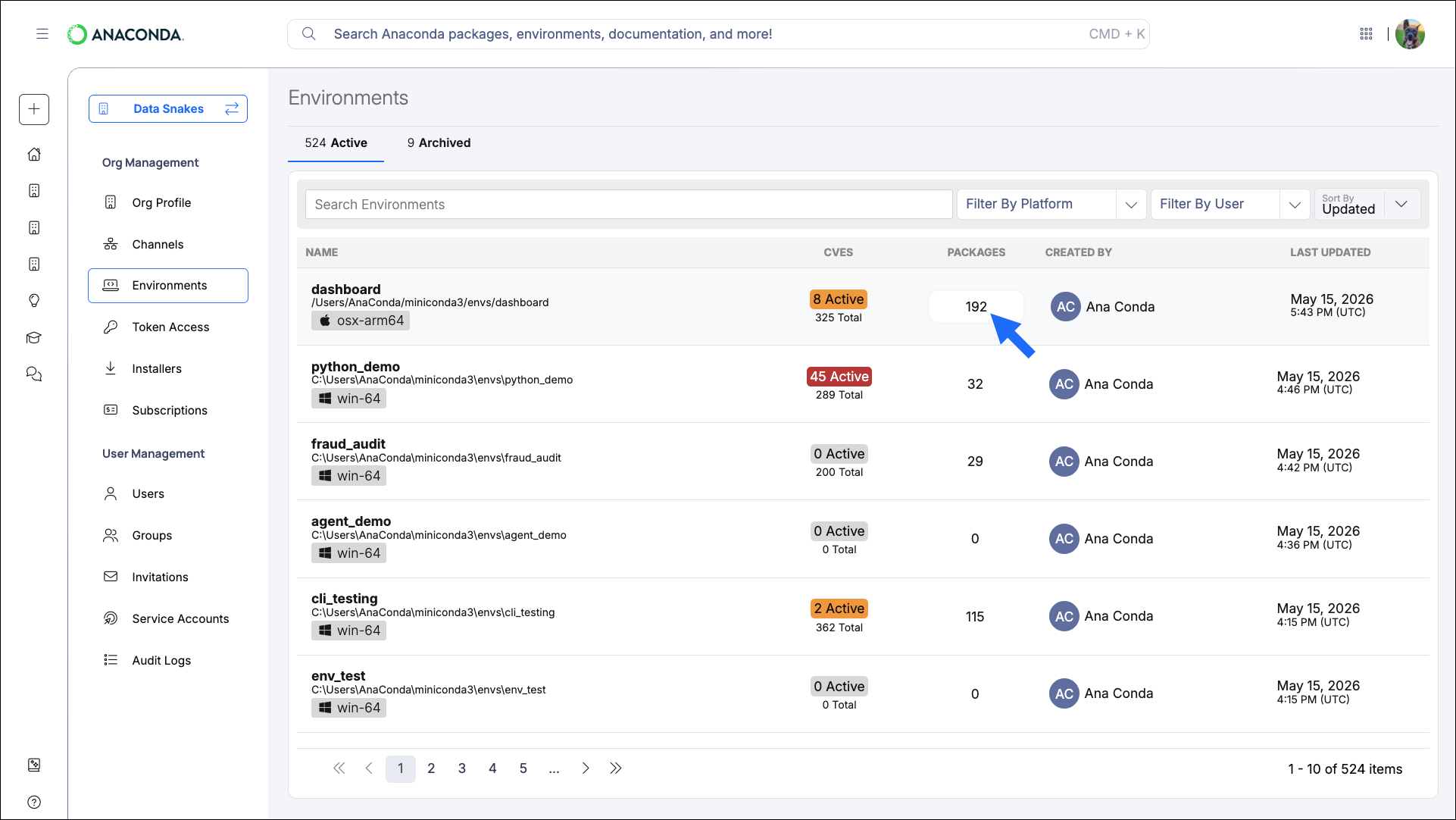Select the 524 Active tab
The image size is (1456, 820).
coord(336,142)
